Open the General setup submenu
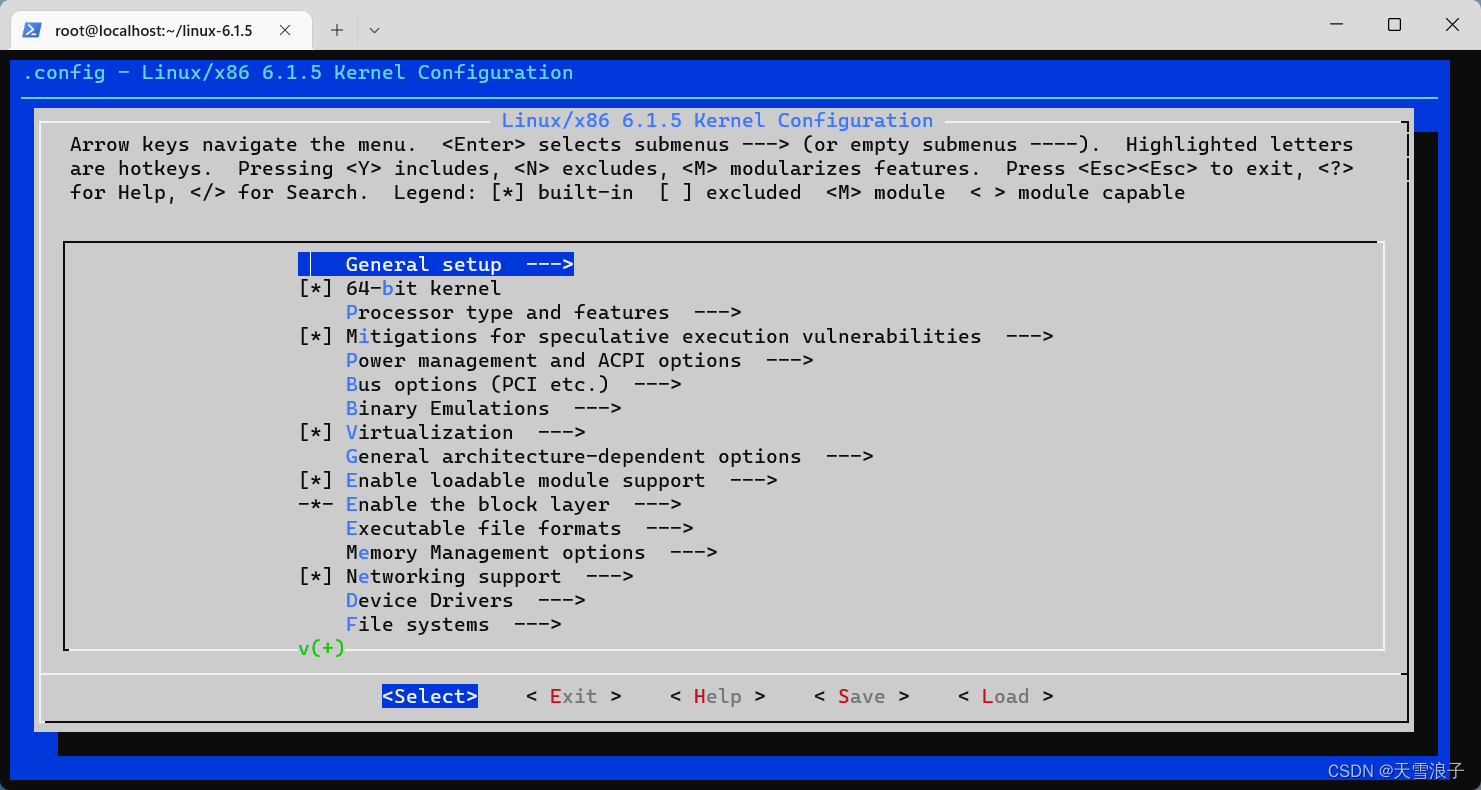 point(436,264)
